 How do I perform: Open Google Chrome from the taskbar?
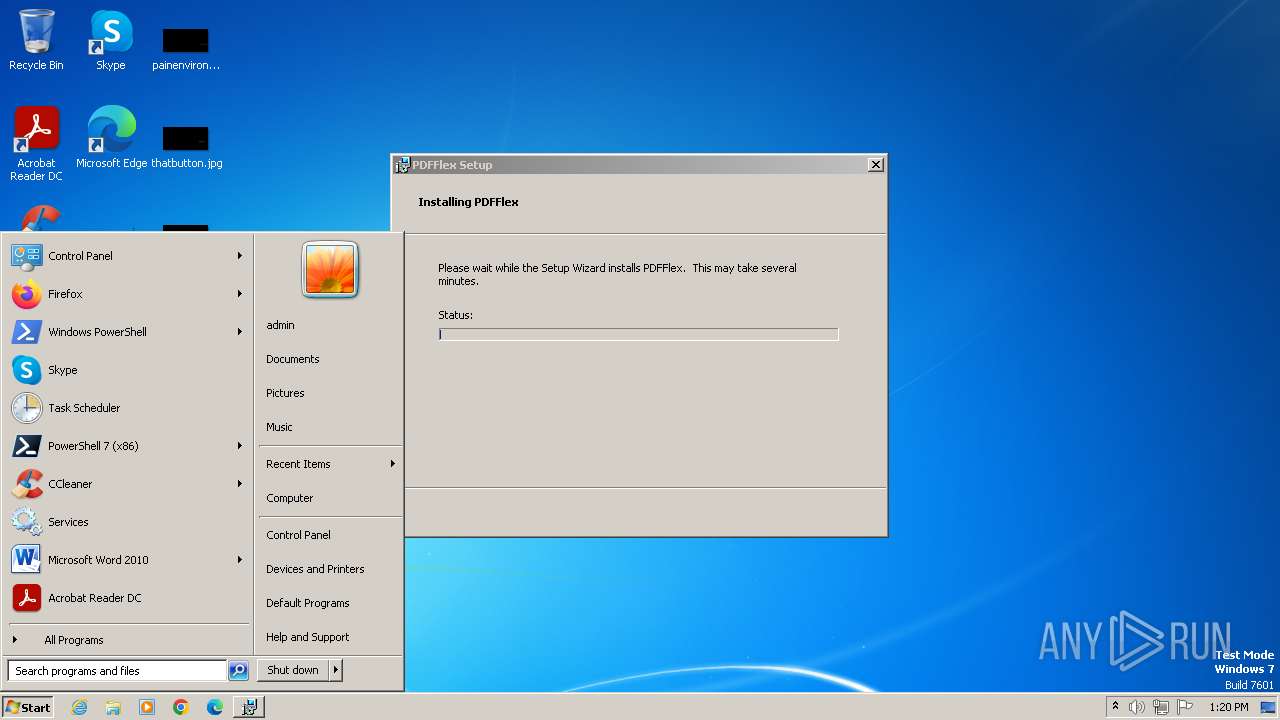pos(181,707)
